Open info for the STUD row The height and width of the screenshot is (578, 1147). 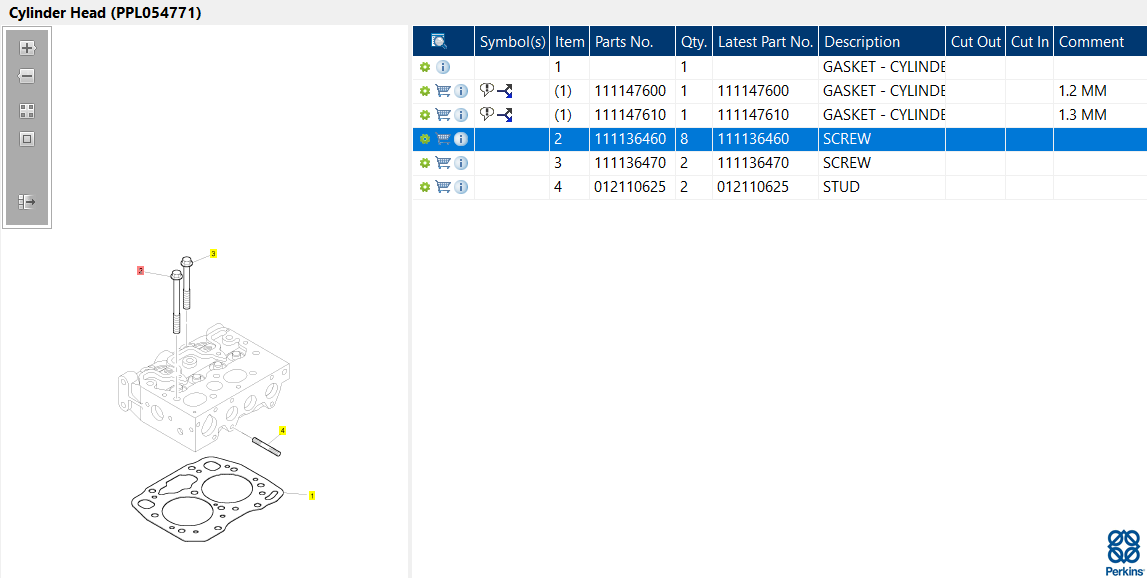click(461, 187)
